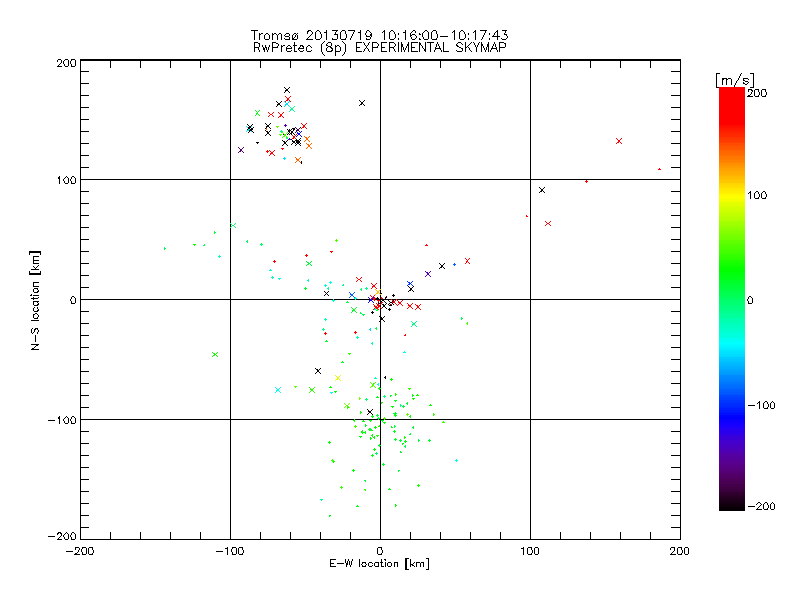Image resolution: width=800 pixels, height=600 pixels.
Task: Click the title text 'Tromsø 20130719 10:16:00-10:17:43'
Action: coord(379,35)
